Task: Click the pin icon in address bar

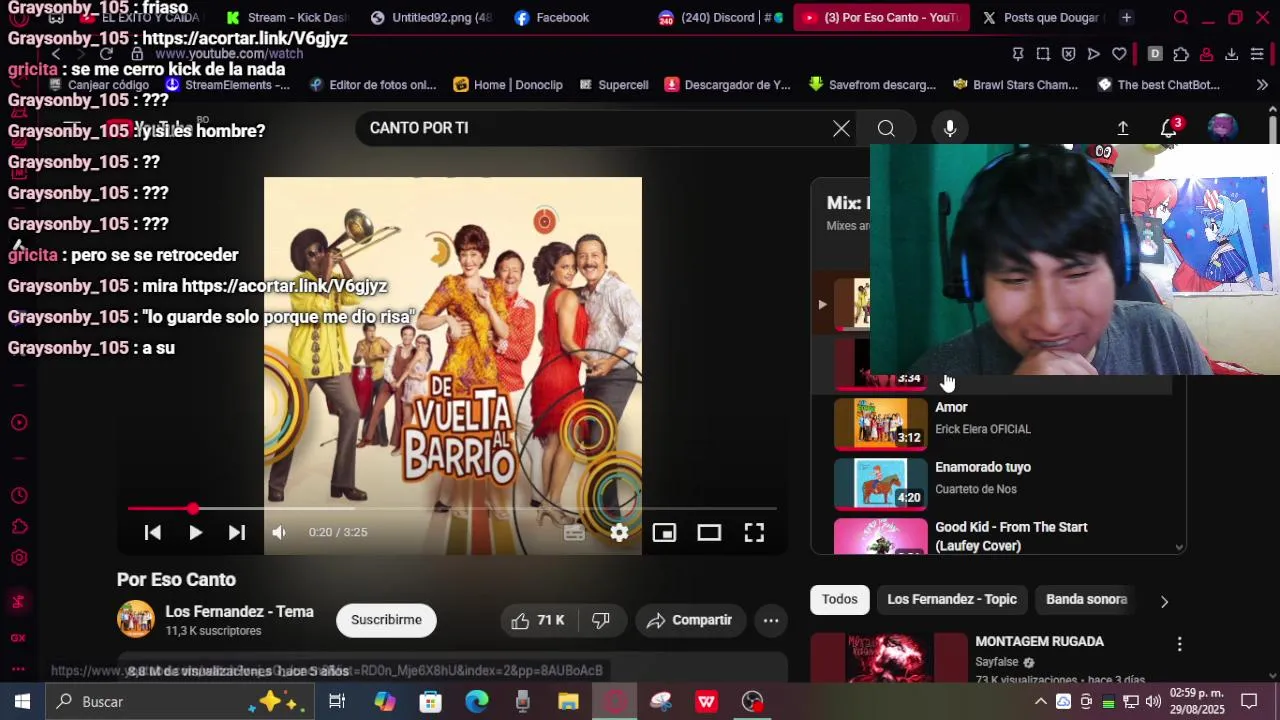Action: pos(1018,54)
